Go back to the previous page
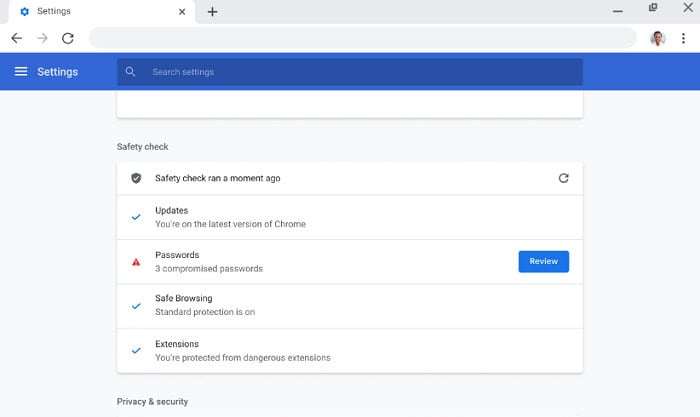 click(x=17, y=38)
